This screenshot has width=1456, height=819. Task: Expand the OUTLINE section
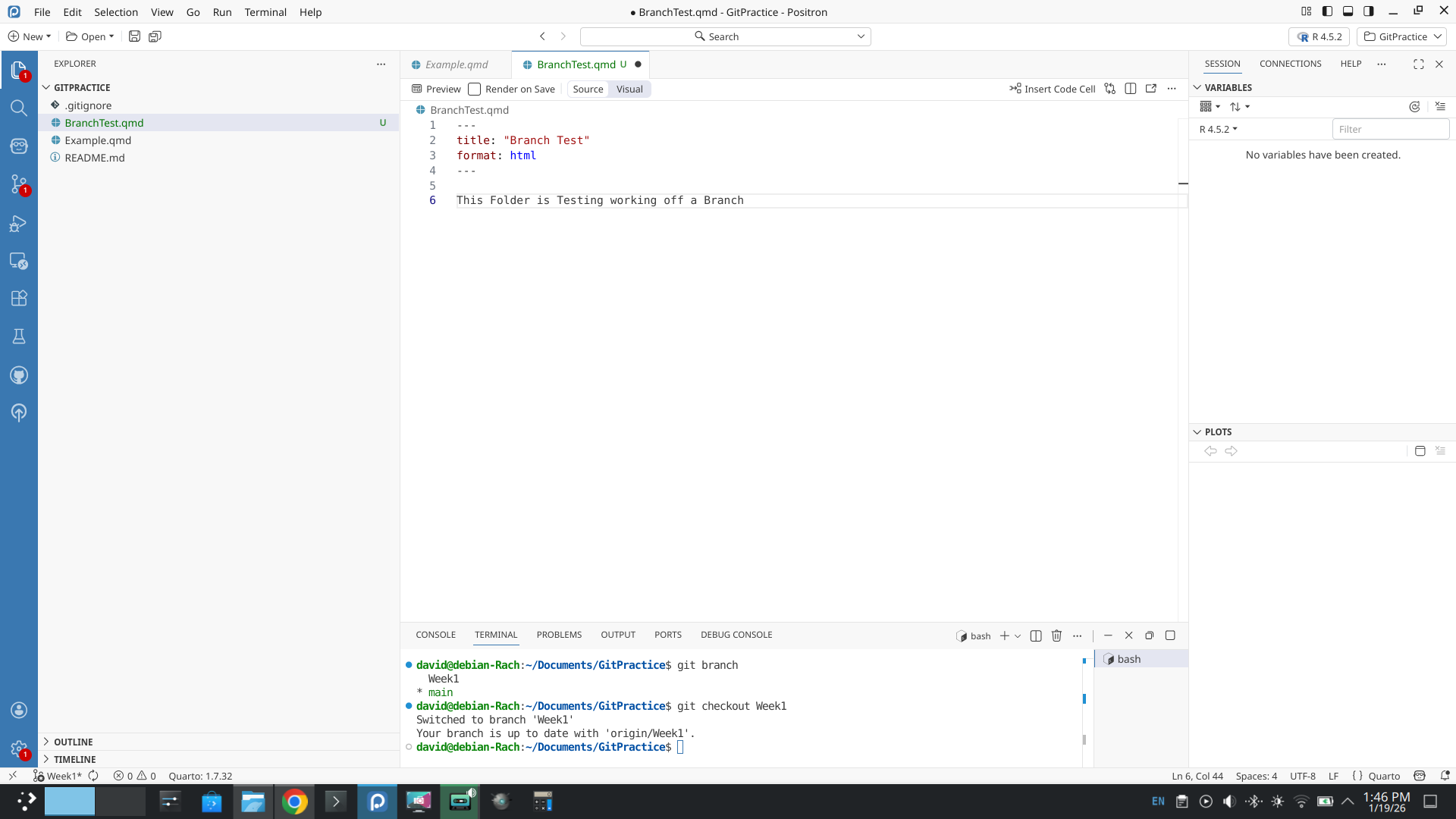point(73,742)
